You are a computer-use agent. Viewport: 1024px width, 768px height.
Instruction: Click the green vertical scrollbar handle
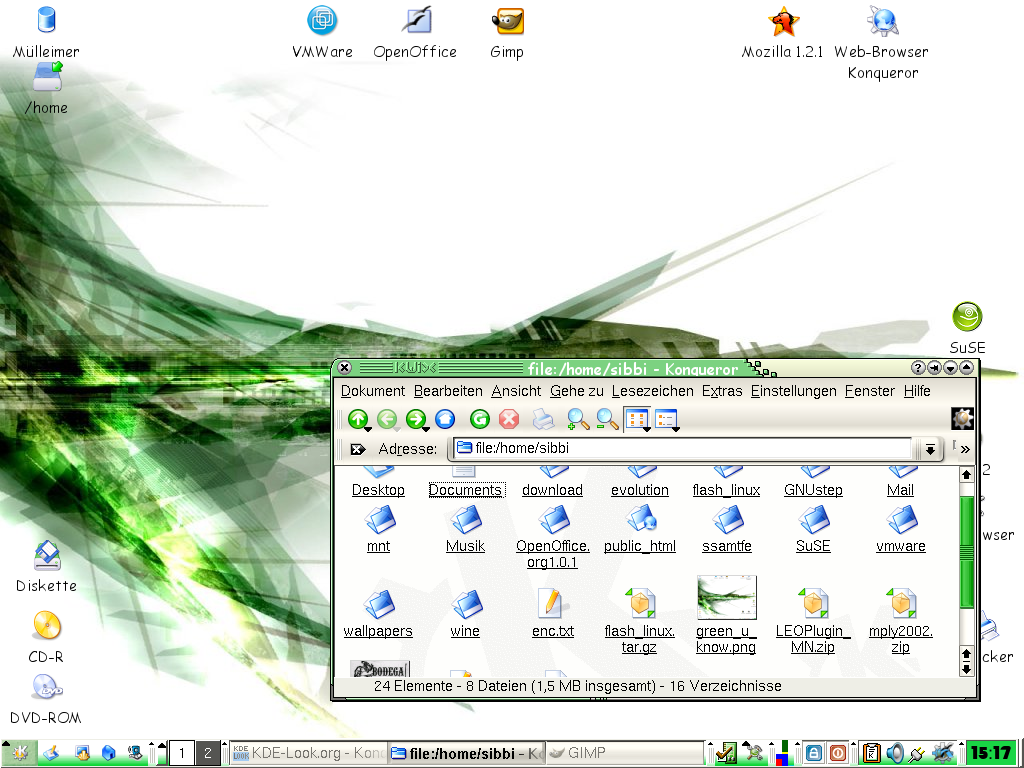click(x=967, y=552)
